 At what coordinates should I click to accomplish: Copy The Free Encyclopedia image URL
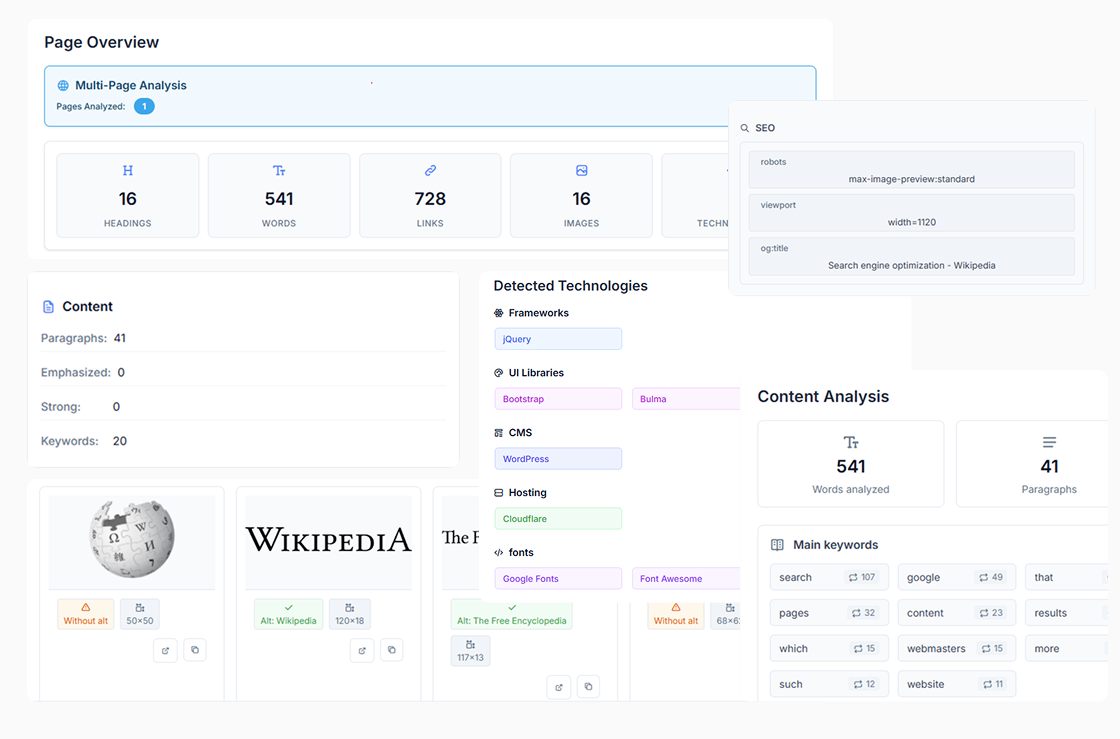(588, 687)
